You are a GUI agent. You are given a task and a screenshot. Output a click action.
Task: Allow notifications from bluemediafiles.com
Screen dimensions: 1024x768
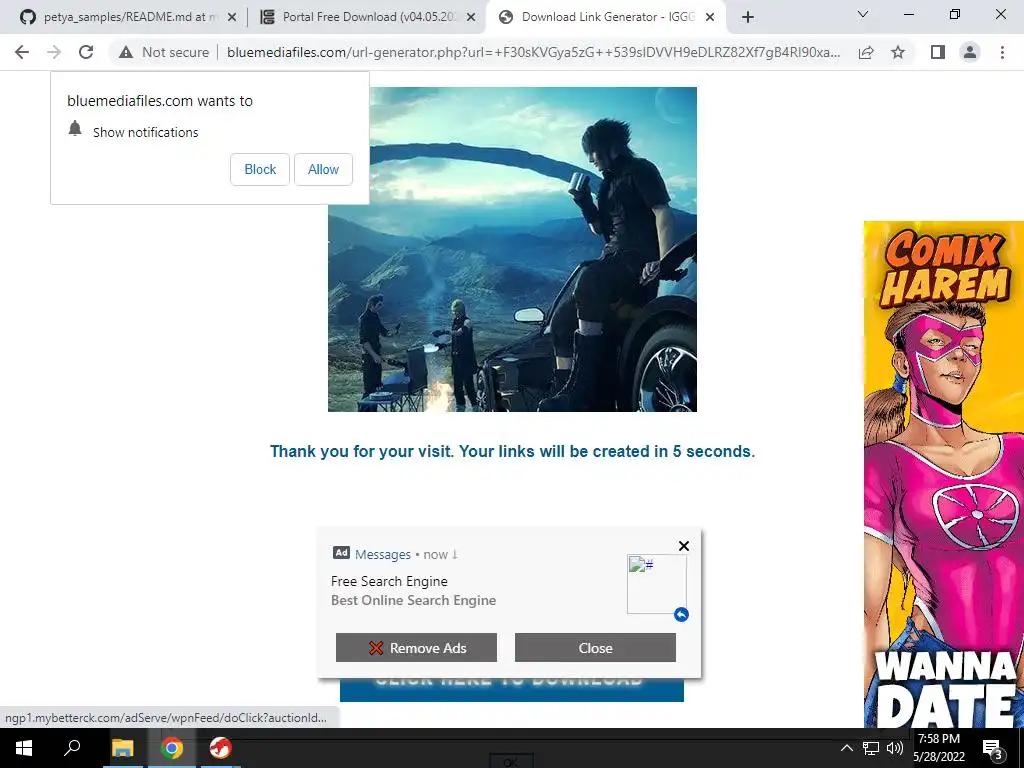point(323,169)
